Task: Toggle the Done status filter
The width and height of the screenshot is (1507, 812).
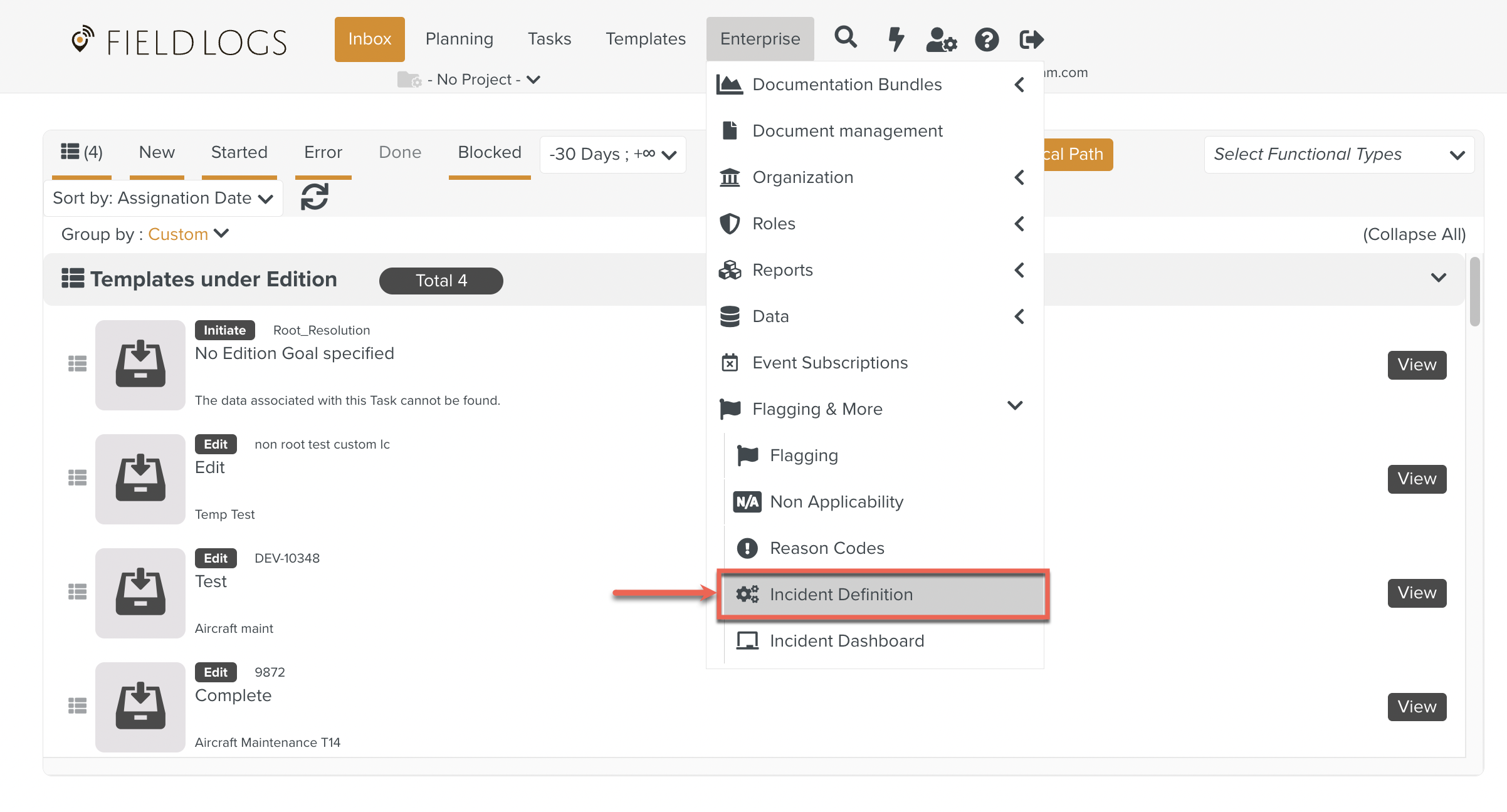Action: [399, 153]
